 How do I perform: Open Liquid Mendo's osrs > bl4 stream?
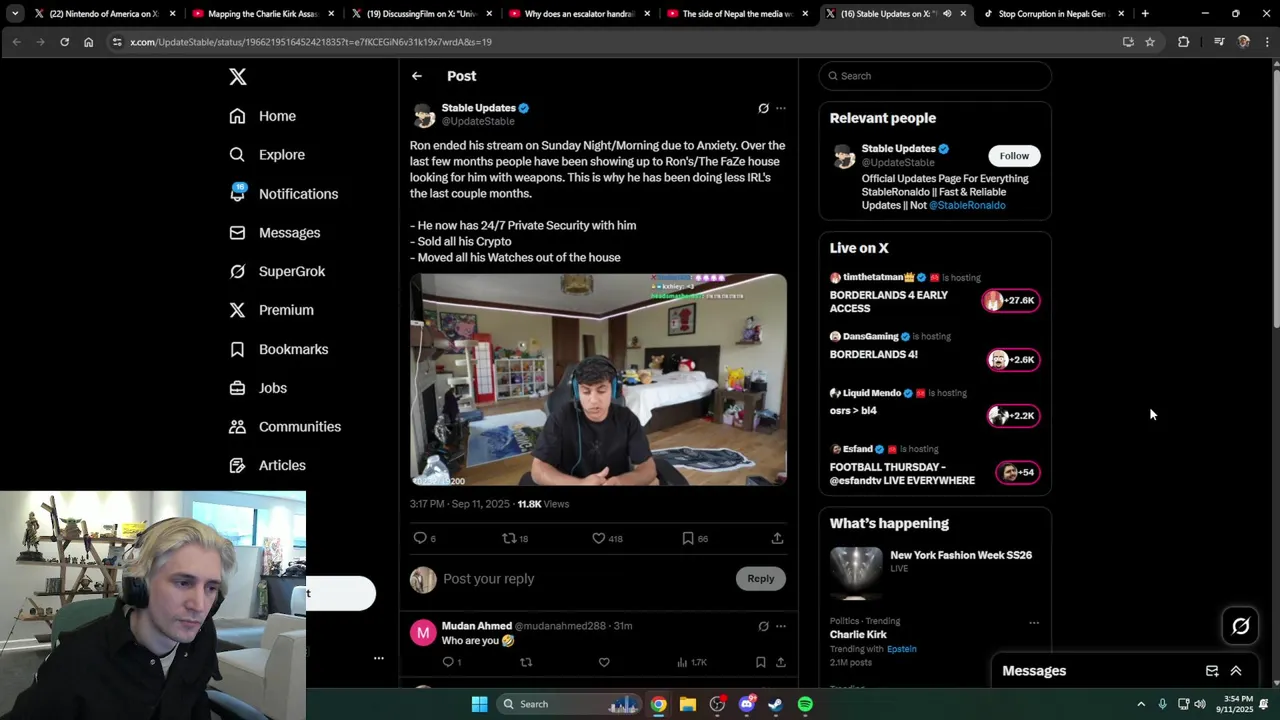point(935,407)
